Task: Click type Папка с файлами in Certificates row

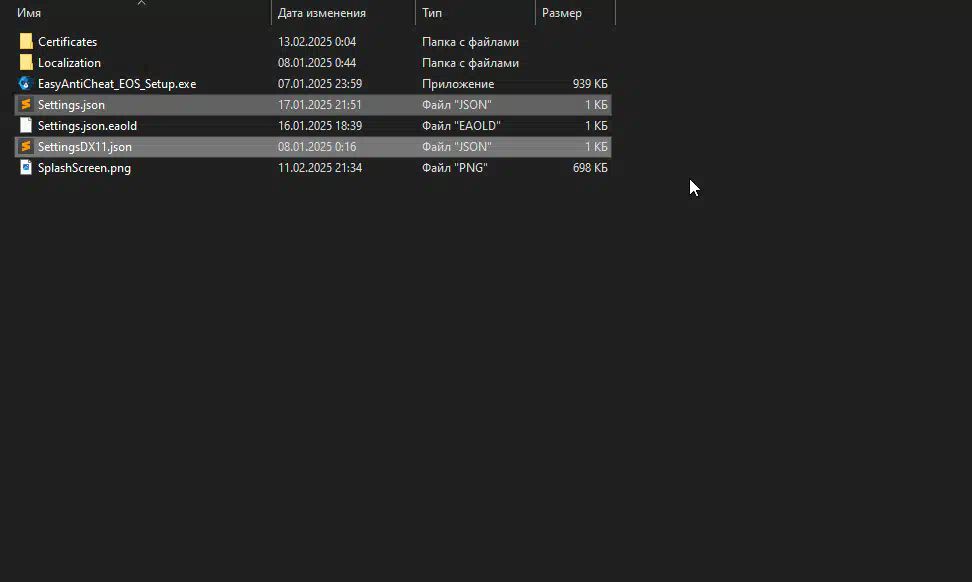Action: pyautogui.click(x=471, y=42)
